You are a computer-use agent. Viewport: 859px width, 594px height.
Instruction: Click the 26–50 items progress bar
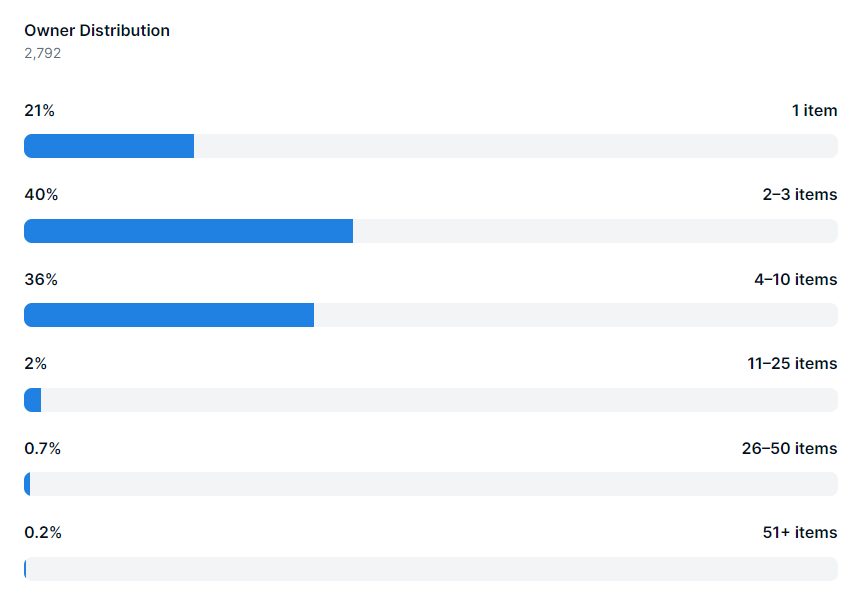(x=431, y=484)
